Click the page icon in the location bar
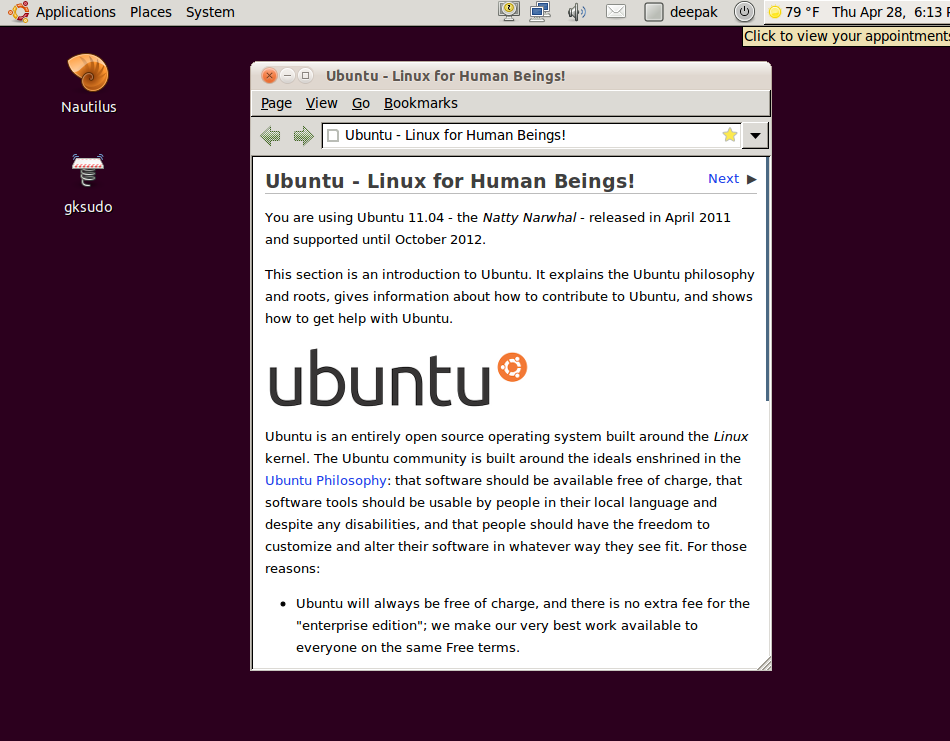The height and width of the screenshot is (741, 950). pos(333,135)
